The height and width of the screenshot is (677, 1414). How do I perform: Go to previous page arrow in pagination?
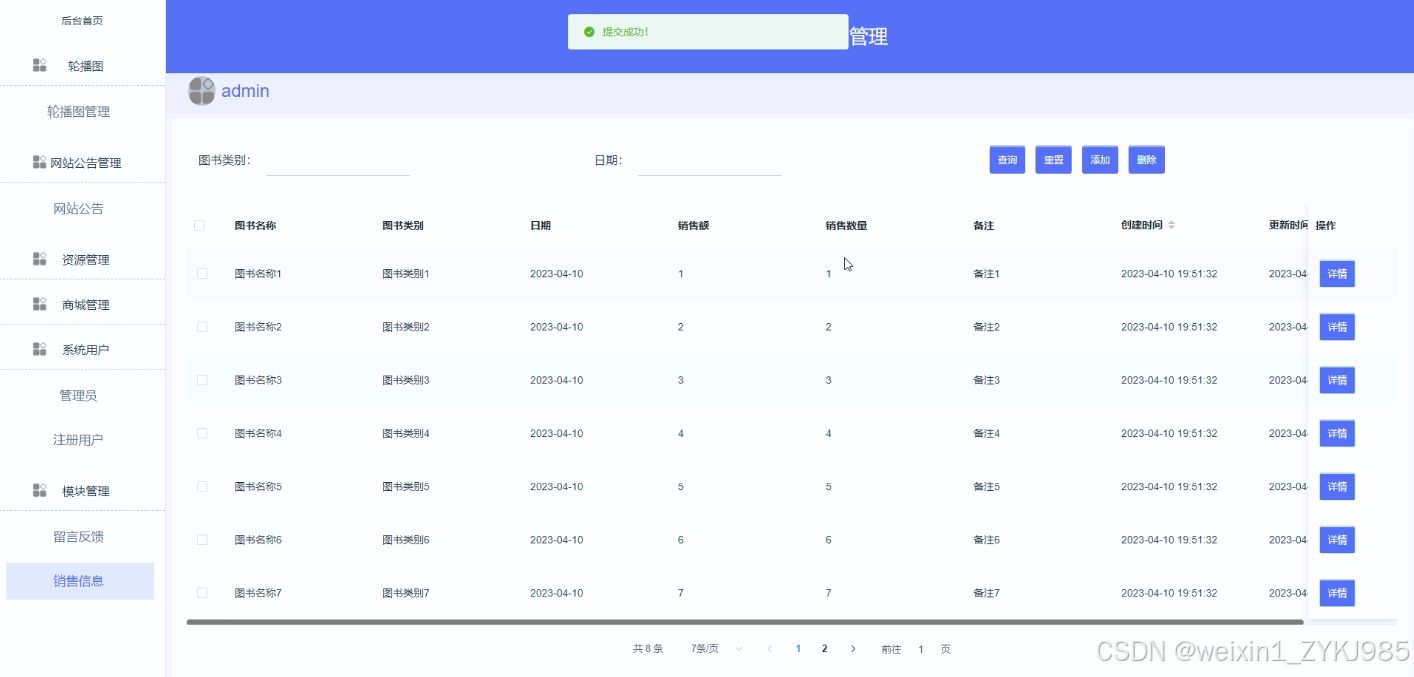coord(769,649)
